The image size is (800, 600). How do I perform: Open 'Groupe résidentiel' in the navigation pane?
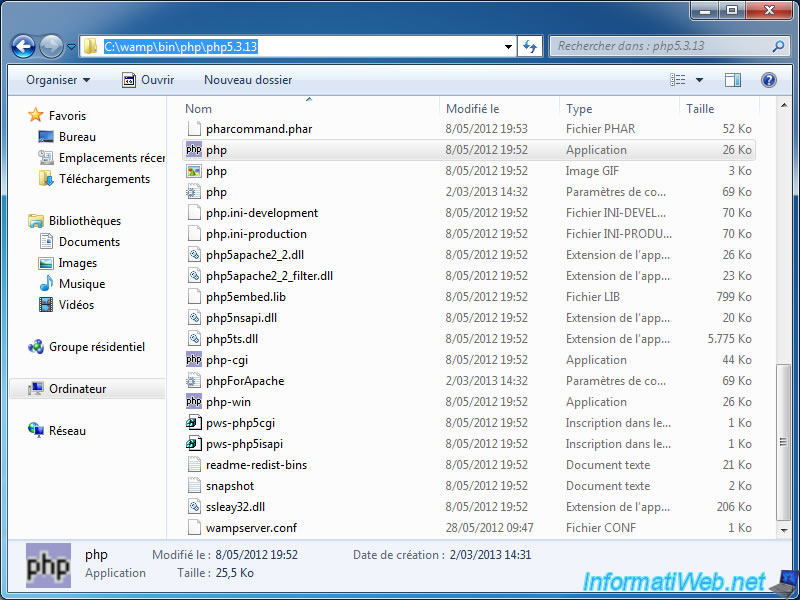coord(96,347)
